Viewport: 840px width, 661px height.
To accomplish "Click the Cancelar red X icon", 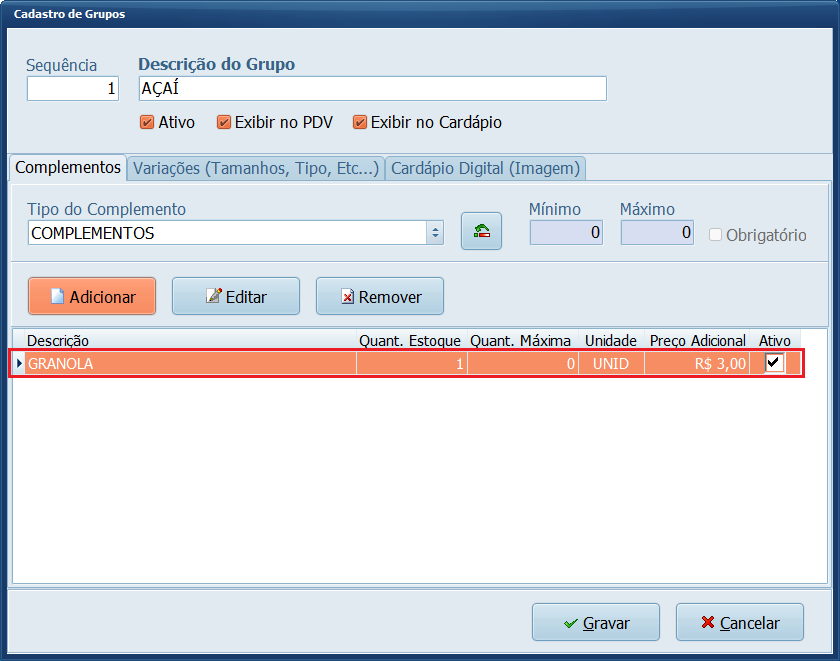I will click(x=710, y=622).
